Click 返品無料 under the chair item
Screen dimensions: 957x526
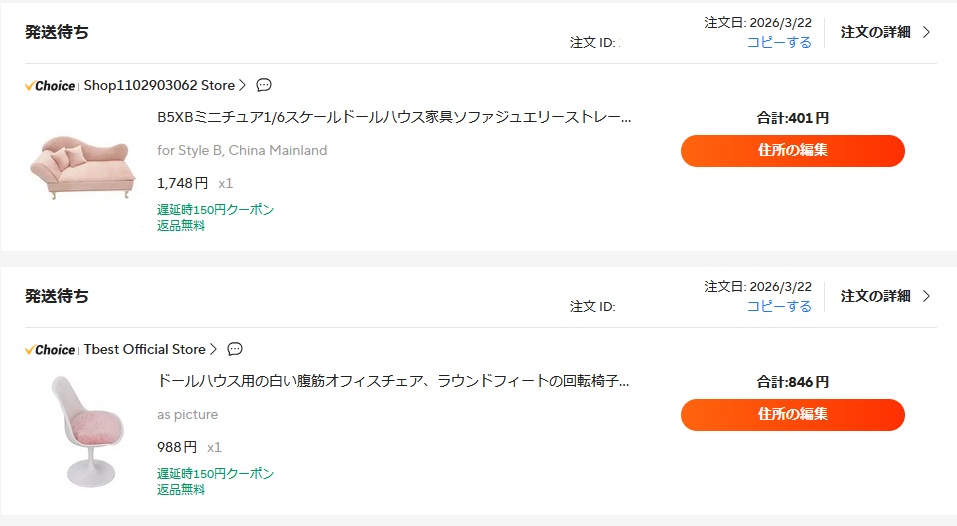181,490
